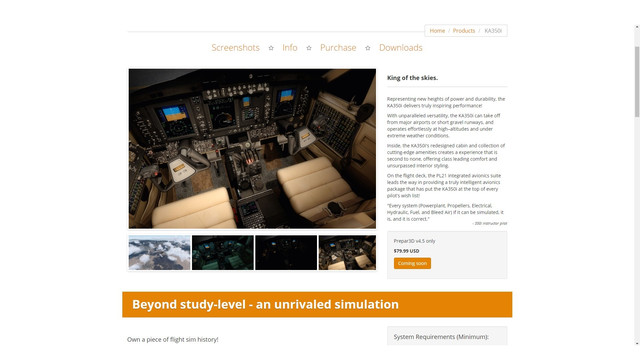Click the scrollbar down arrow

(x=637, y=343)
